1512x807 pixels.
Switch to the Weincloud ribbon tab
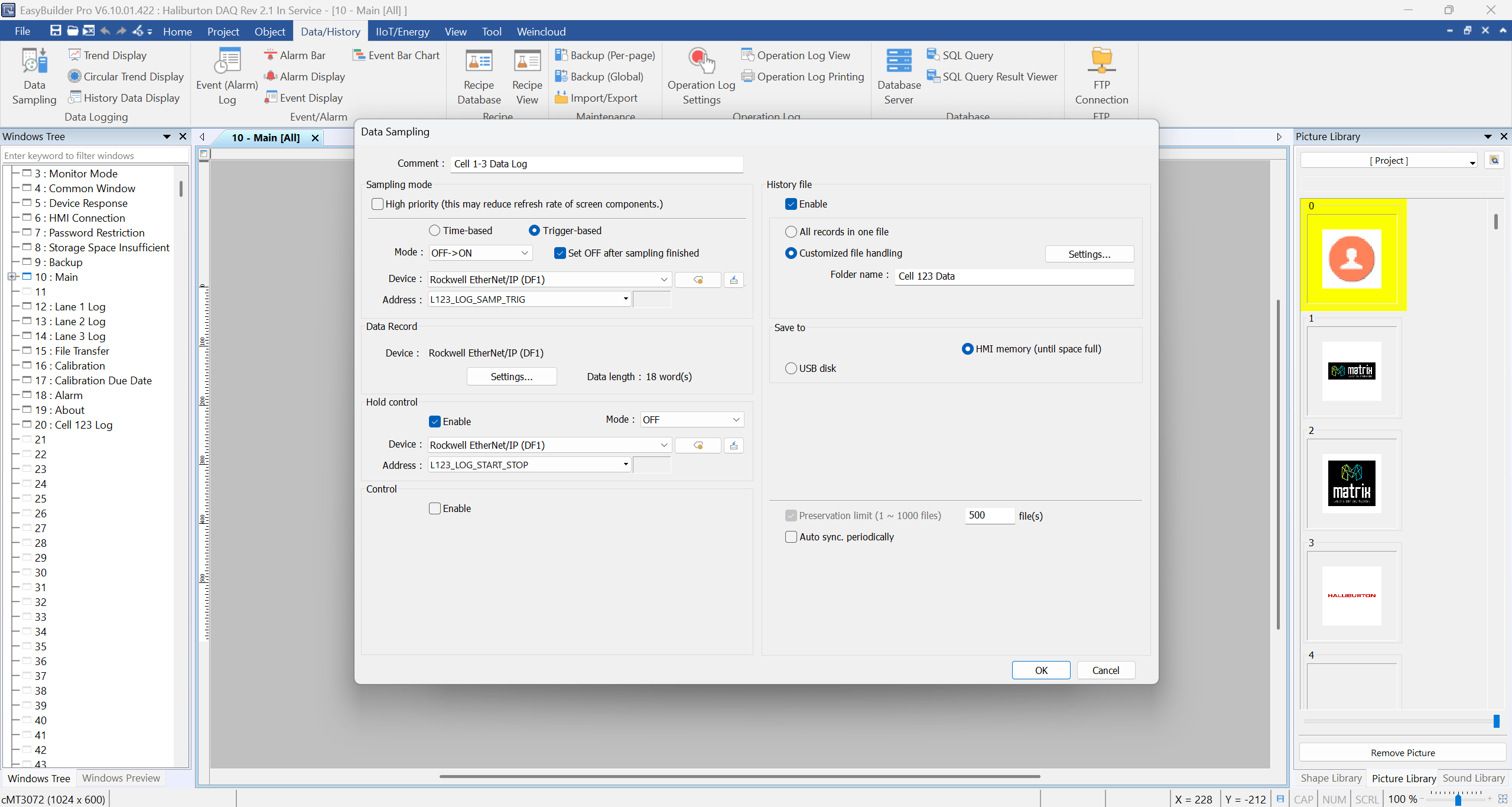tap(541, 31)
